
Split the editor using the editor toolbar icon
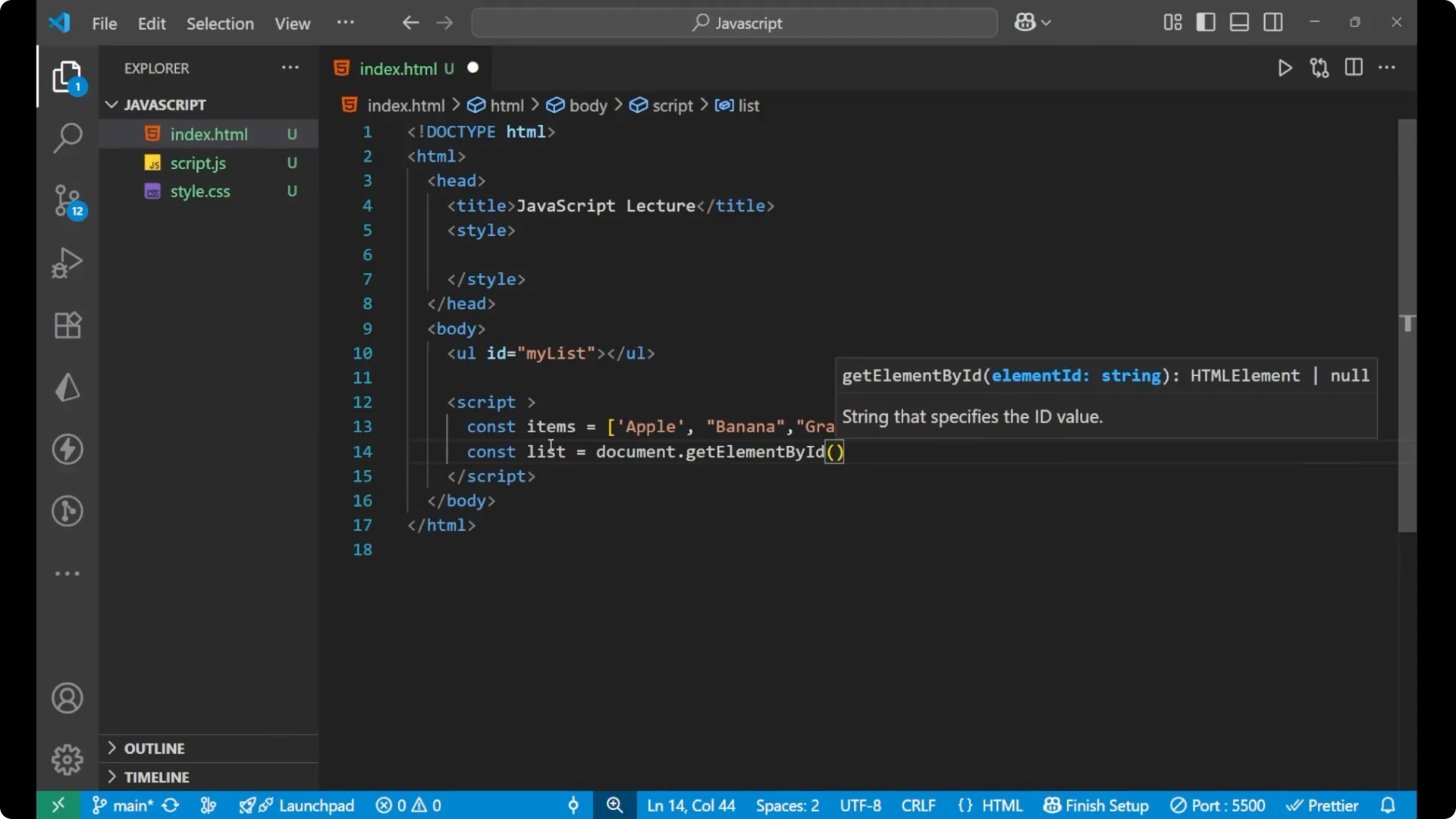[x=1354, y=67]
